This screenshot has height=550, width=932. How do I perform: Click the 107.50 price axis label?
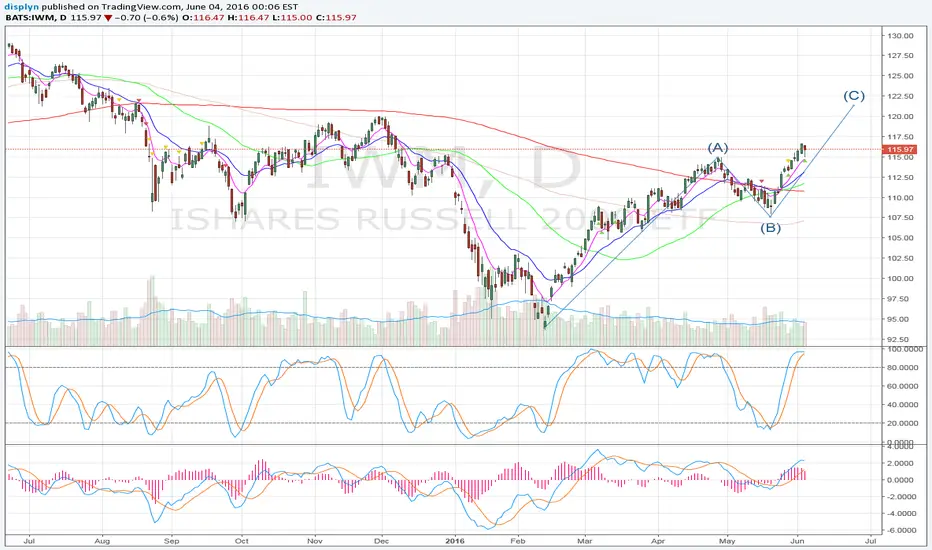click(900, 218)
